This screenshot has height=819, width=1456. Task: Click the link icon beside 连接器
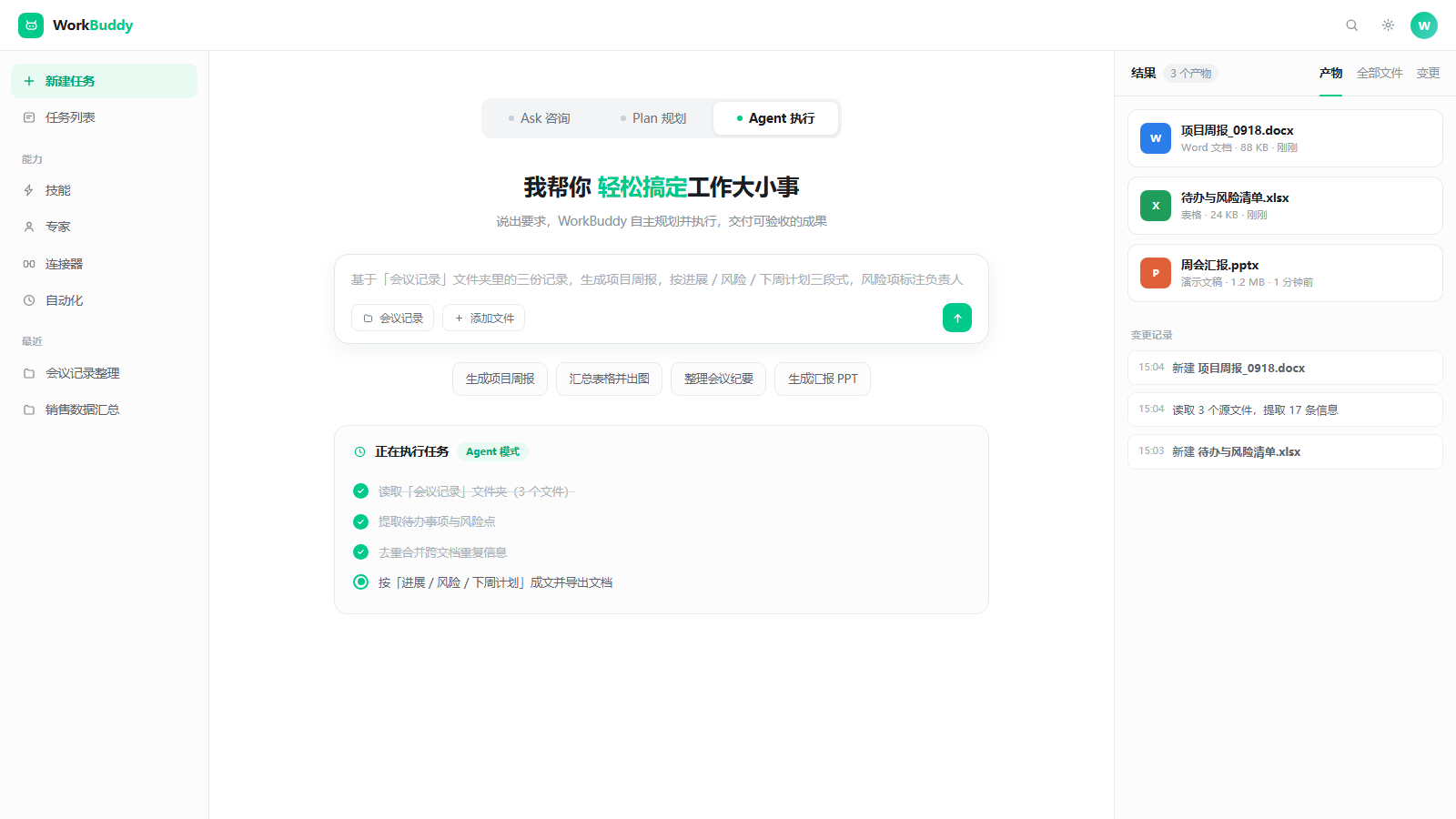pyautogui.click(x=29, y=264)
